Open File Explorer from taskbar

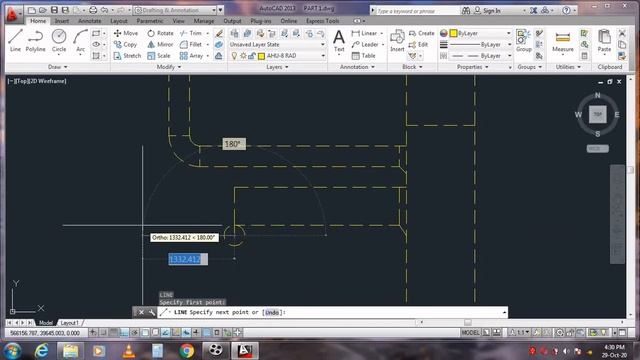[x=70, y=351]
